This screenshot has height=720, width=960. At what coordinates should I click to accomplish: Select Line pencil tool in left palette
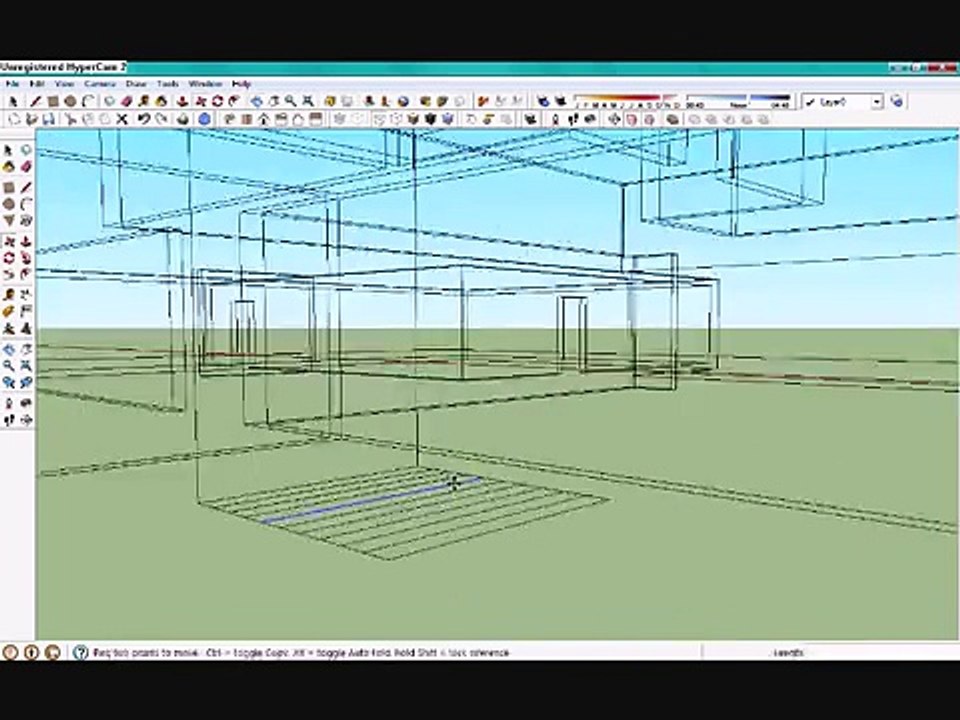(x=26, y=187)
